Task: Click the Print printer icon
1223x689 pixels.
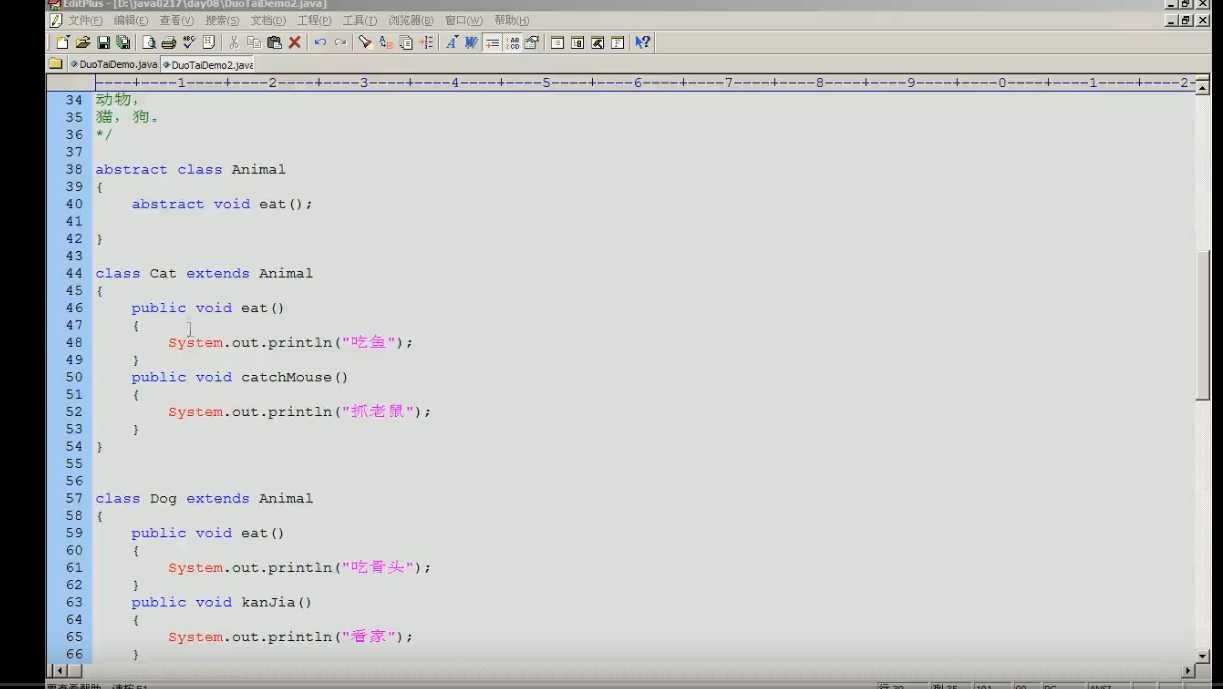Action: (x=169, y=42)
